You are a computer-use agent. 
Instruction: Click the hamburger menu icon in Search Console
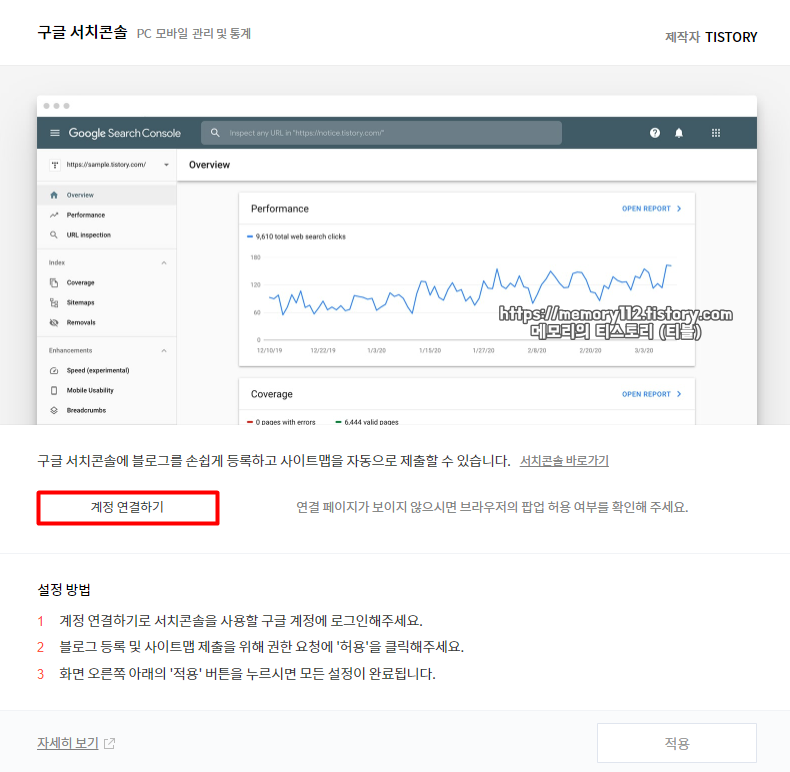click(55, 133)
